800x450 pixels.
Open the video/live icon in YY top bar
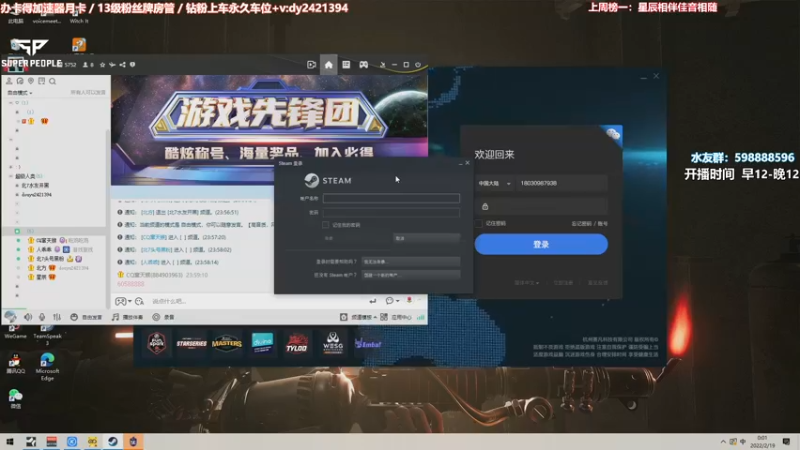311,65
